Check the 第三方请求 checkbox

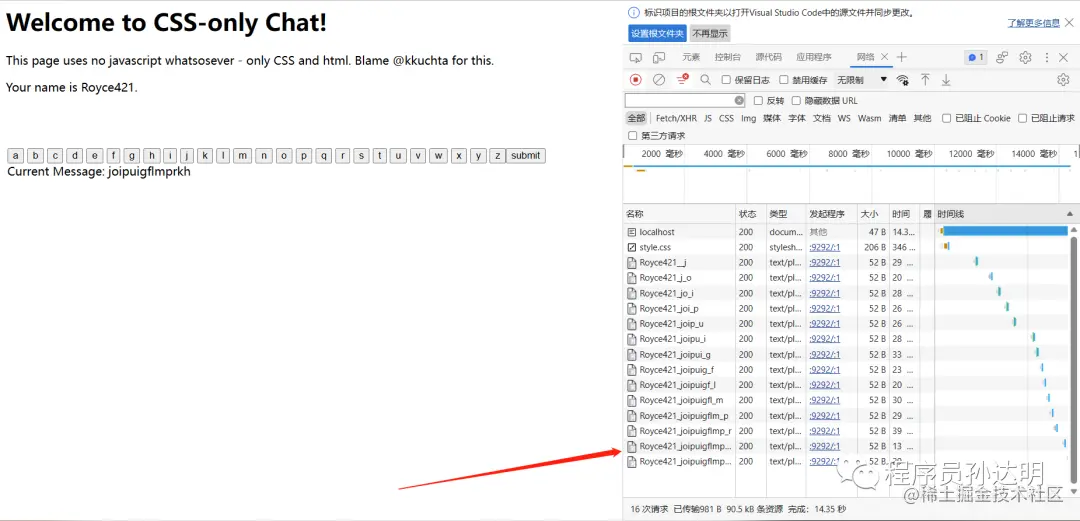tap(632, 136)
